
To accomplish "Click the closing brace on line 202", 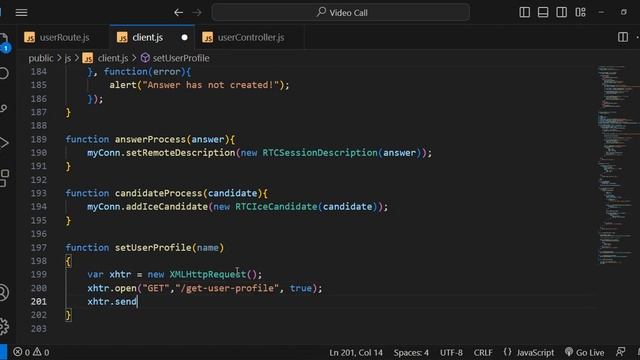I will coord(68,315).
